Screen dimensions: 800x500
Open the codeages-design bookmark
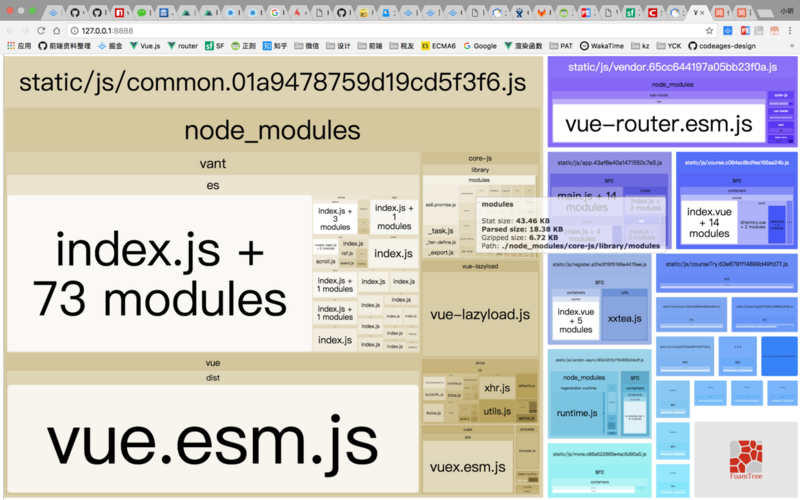click(x=722, y=46)
